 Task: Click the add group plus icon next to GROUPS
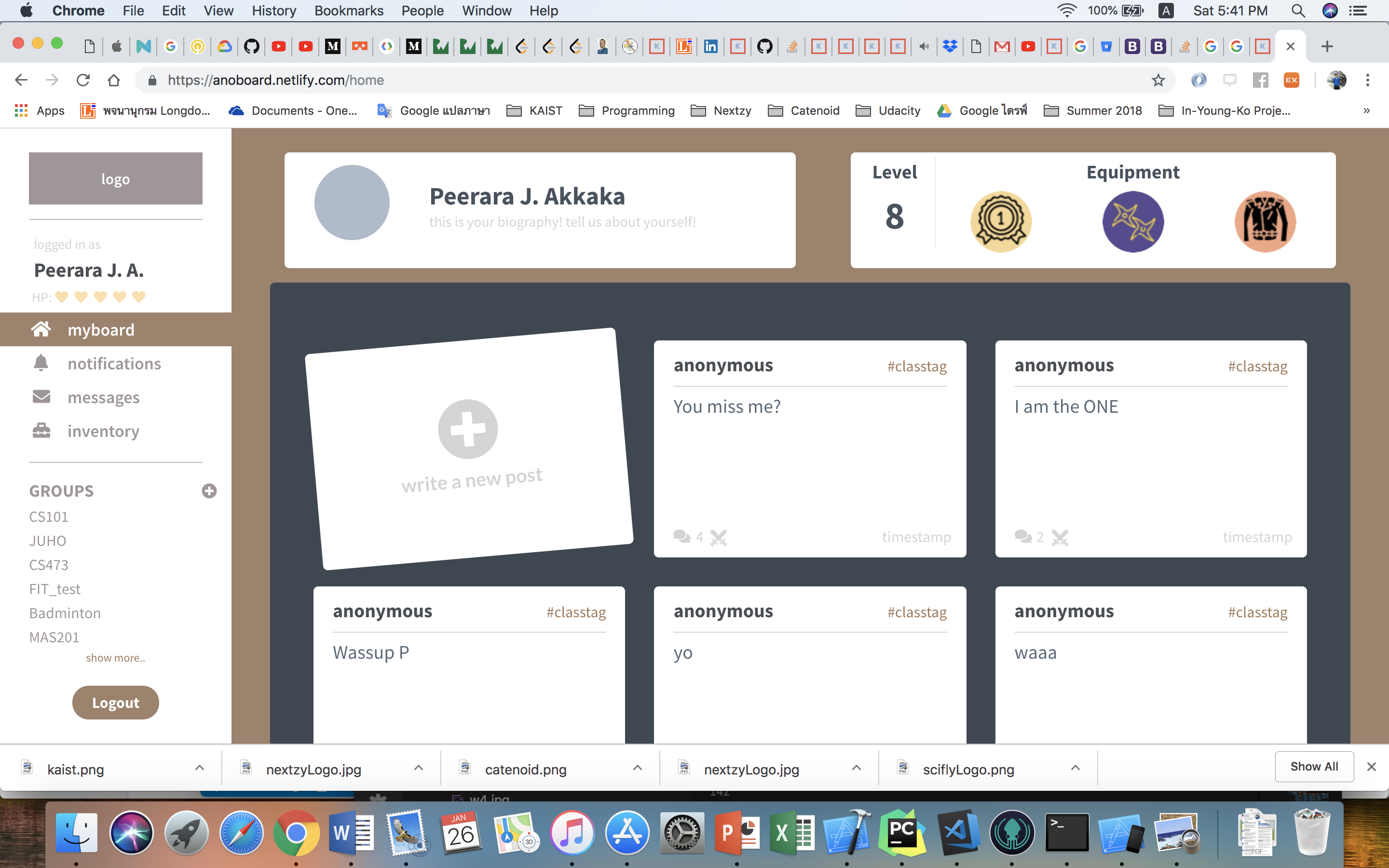click(x=209, y=491)
